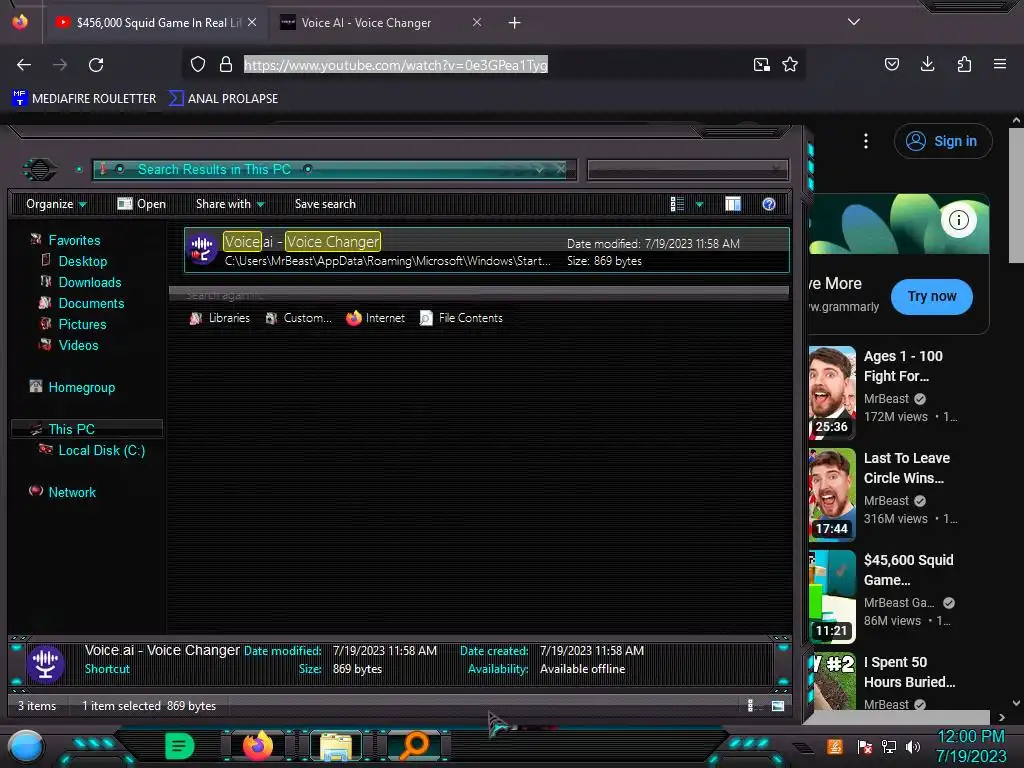Viewport: 1024px width, 768px height.
Task: Open Last To Leave Circle Wins video
Action: tap(906, 468)
